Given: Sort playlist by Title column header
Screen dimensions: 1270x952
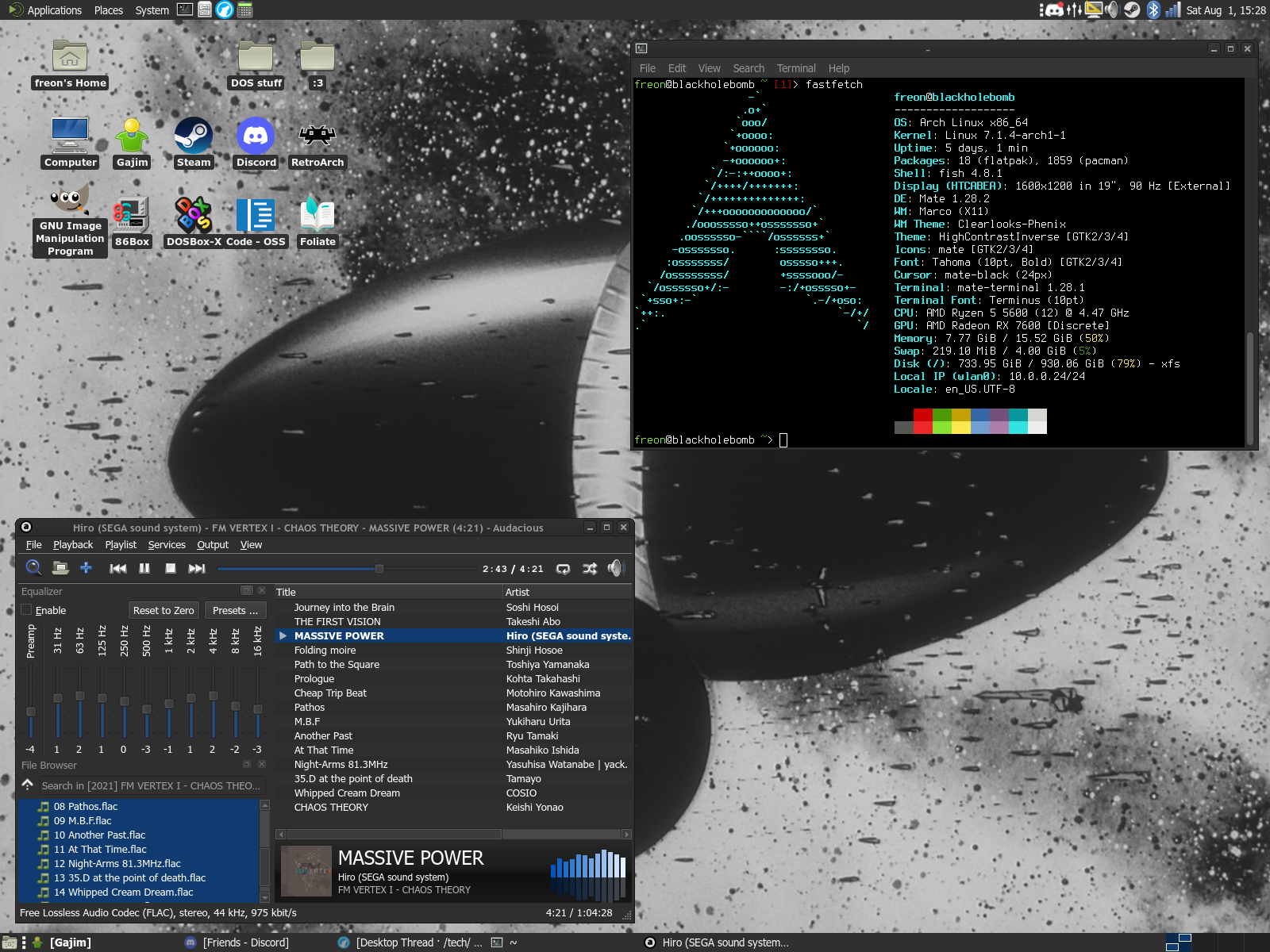Looking at the screenshot, I should (388, 592).
